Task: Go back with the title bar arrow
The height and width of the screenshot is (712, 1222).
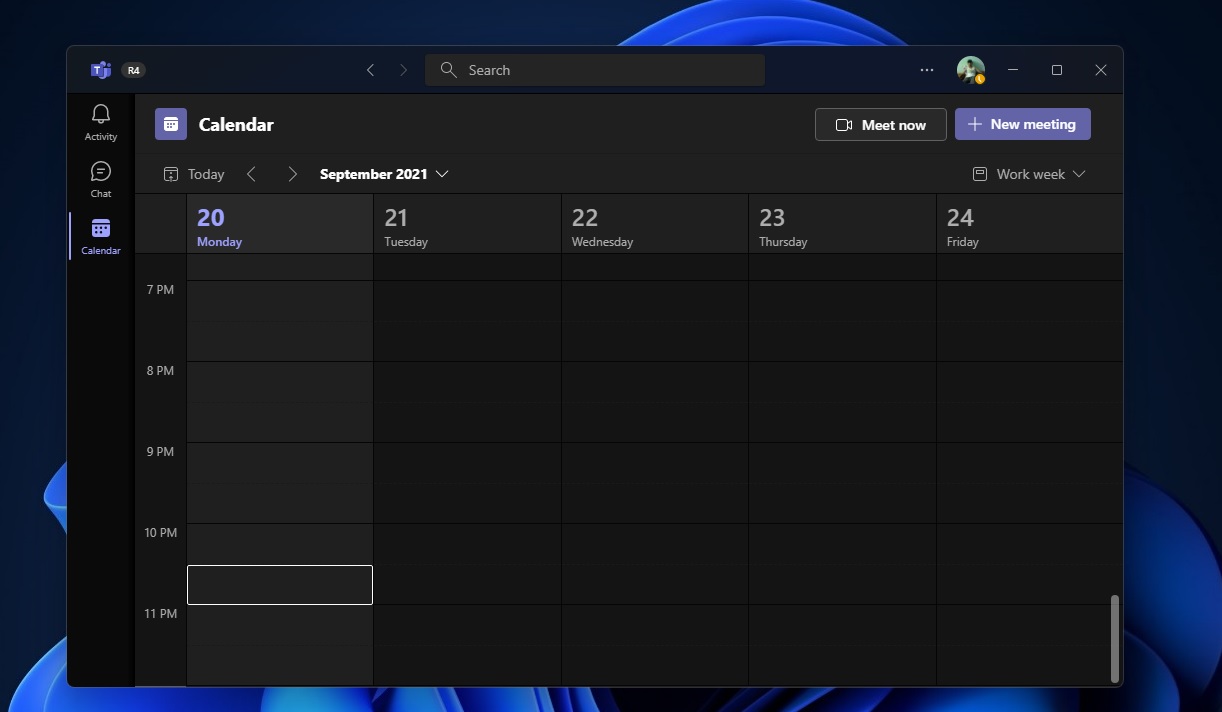Action: click(x=371, y=70)
